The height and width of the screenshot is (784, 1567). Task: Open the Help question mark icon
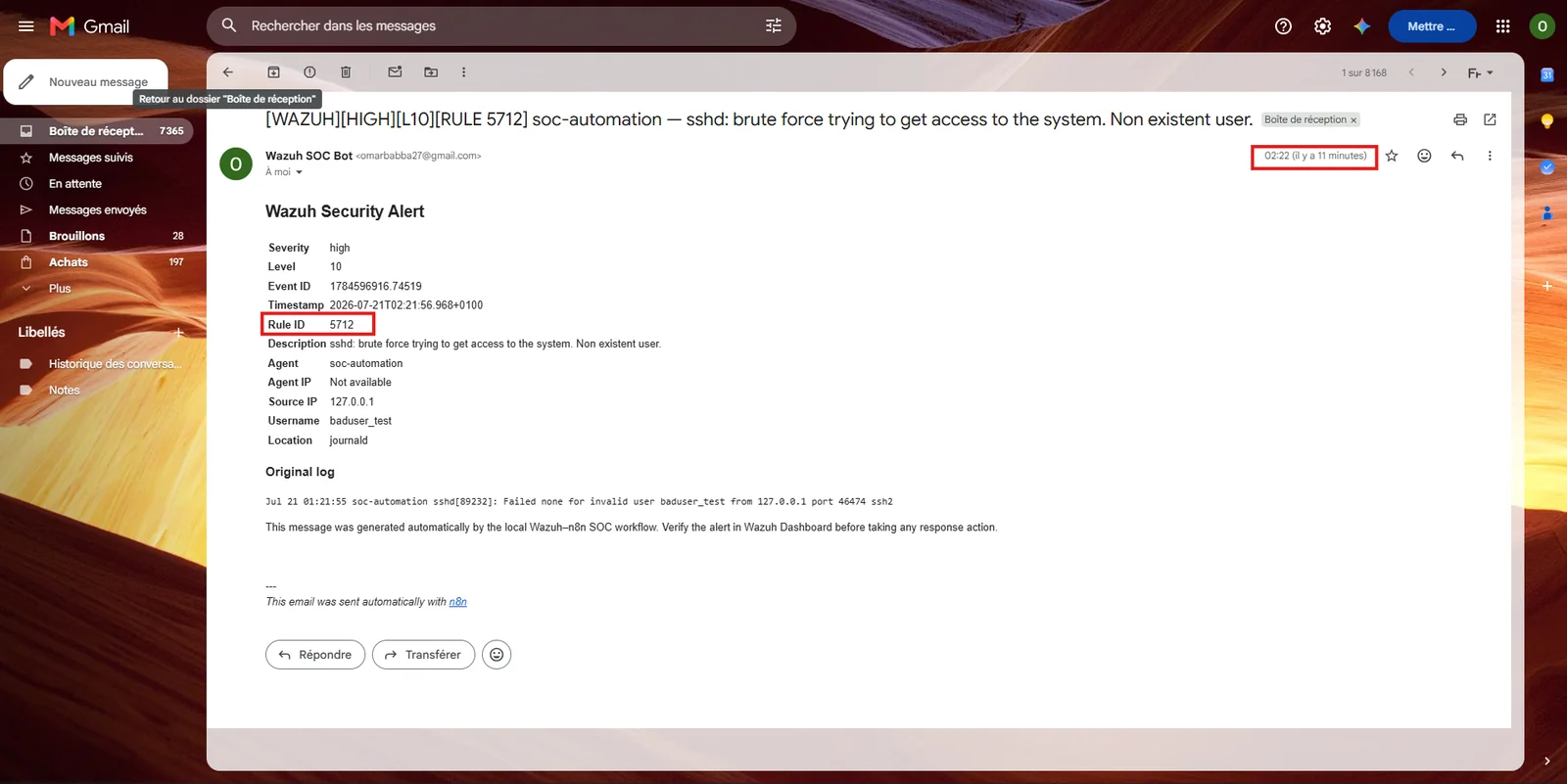tap(1283, 26)
